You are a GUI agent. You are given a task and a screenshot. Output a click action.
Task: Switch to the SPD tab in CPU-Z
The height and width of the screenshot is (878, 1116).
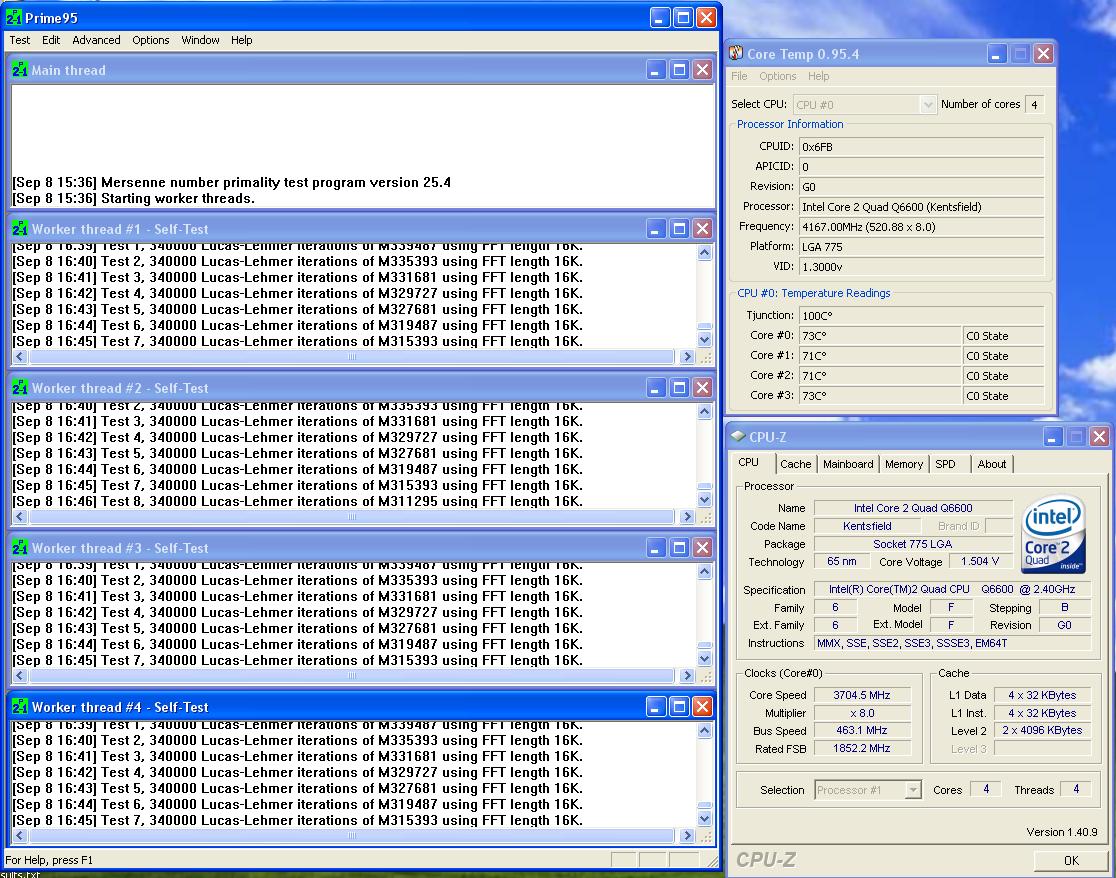coord(945,464)
